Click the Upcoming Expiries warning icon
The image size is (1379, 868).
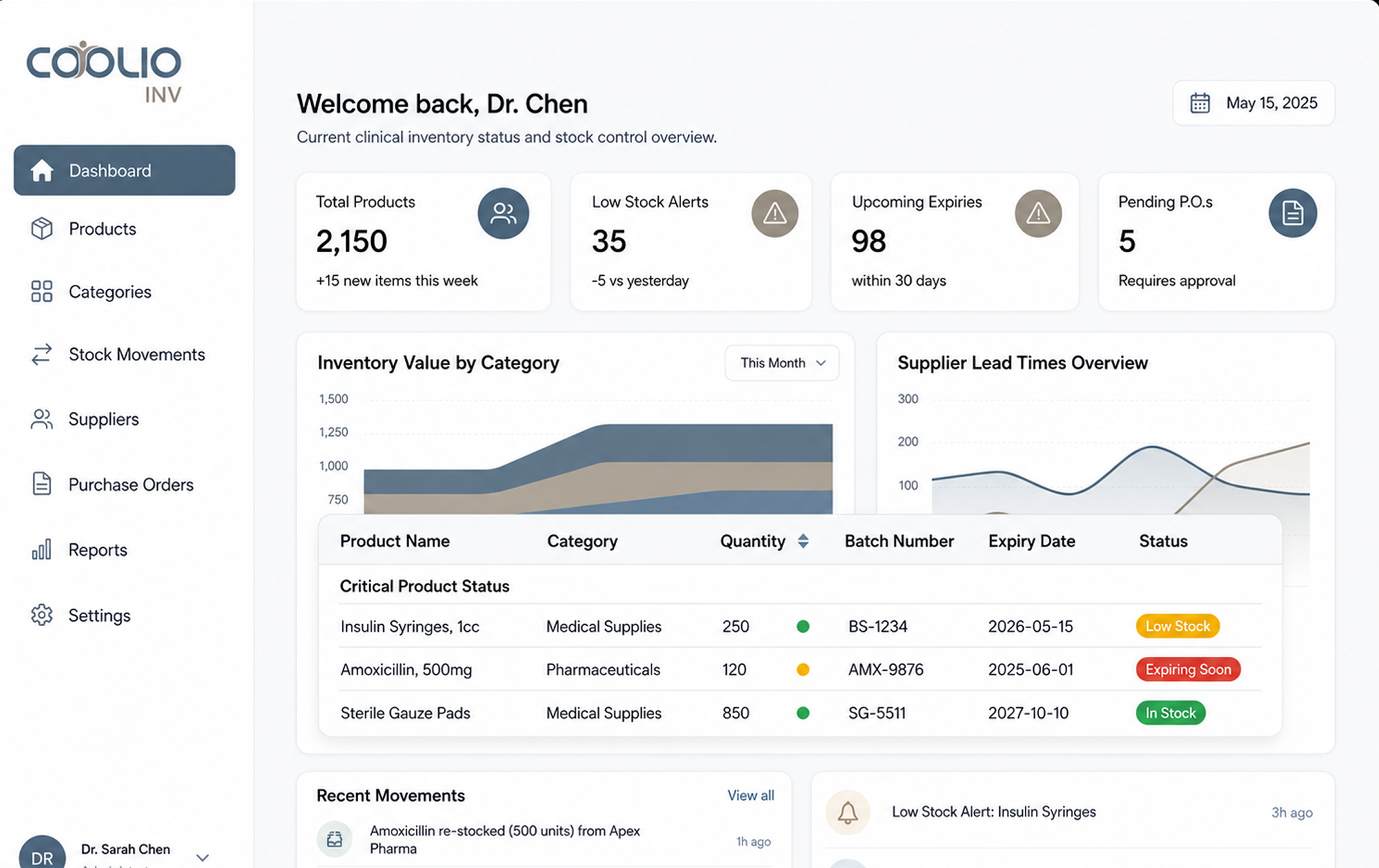coord(1038,213)
